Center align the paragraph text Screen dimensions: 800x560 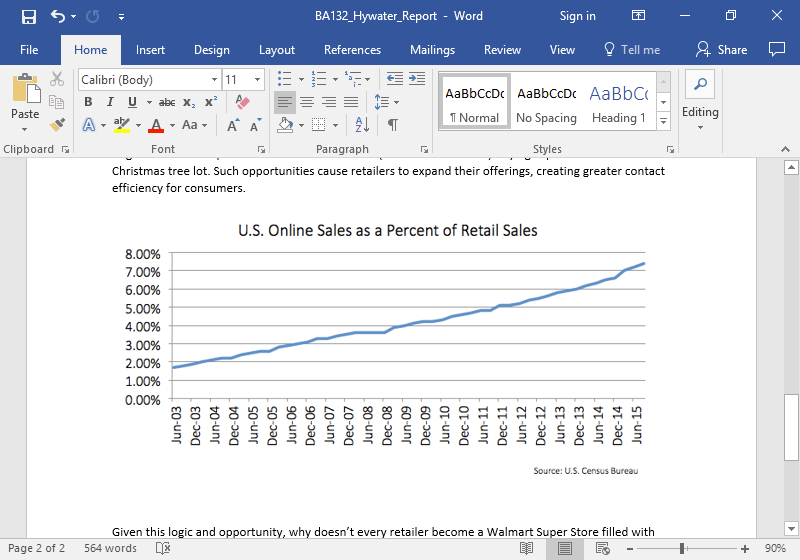[307, 102]
